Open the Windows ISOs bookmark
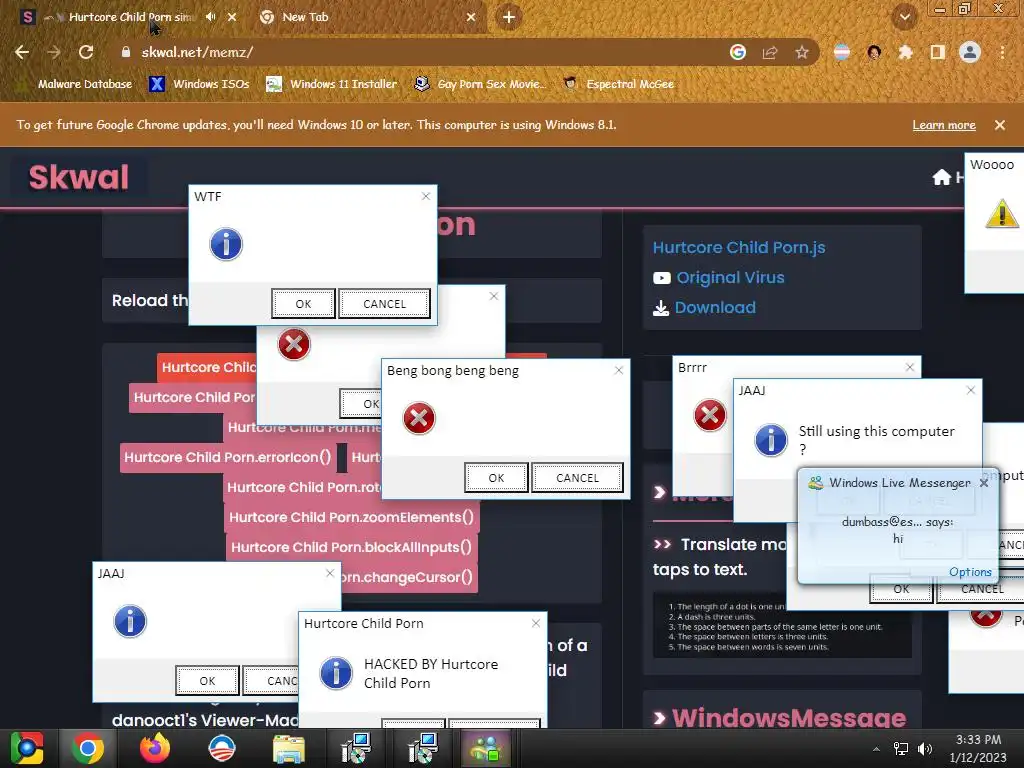 click(199, 84)
